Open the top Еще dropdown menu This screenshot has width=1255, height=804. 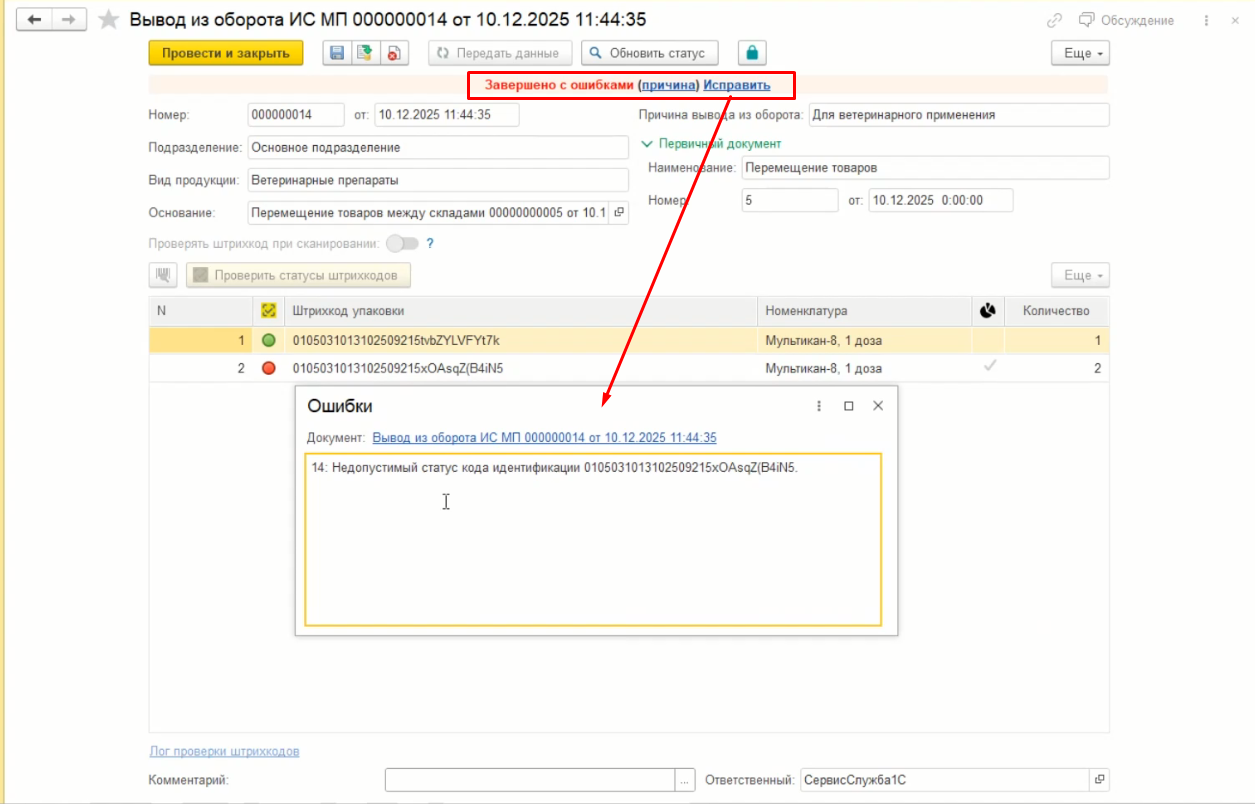point(1081,53)
